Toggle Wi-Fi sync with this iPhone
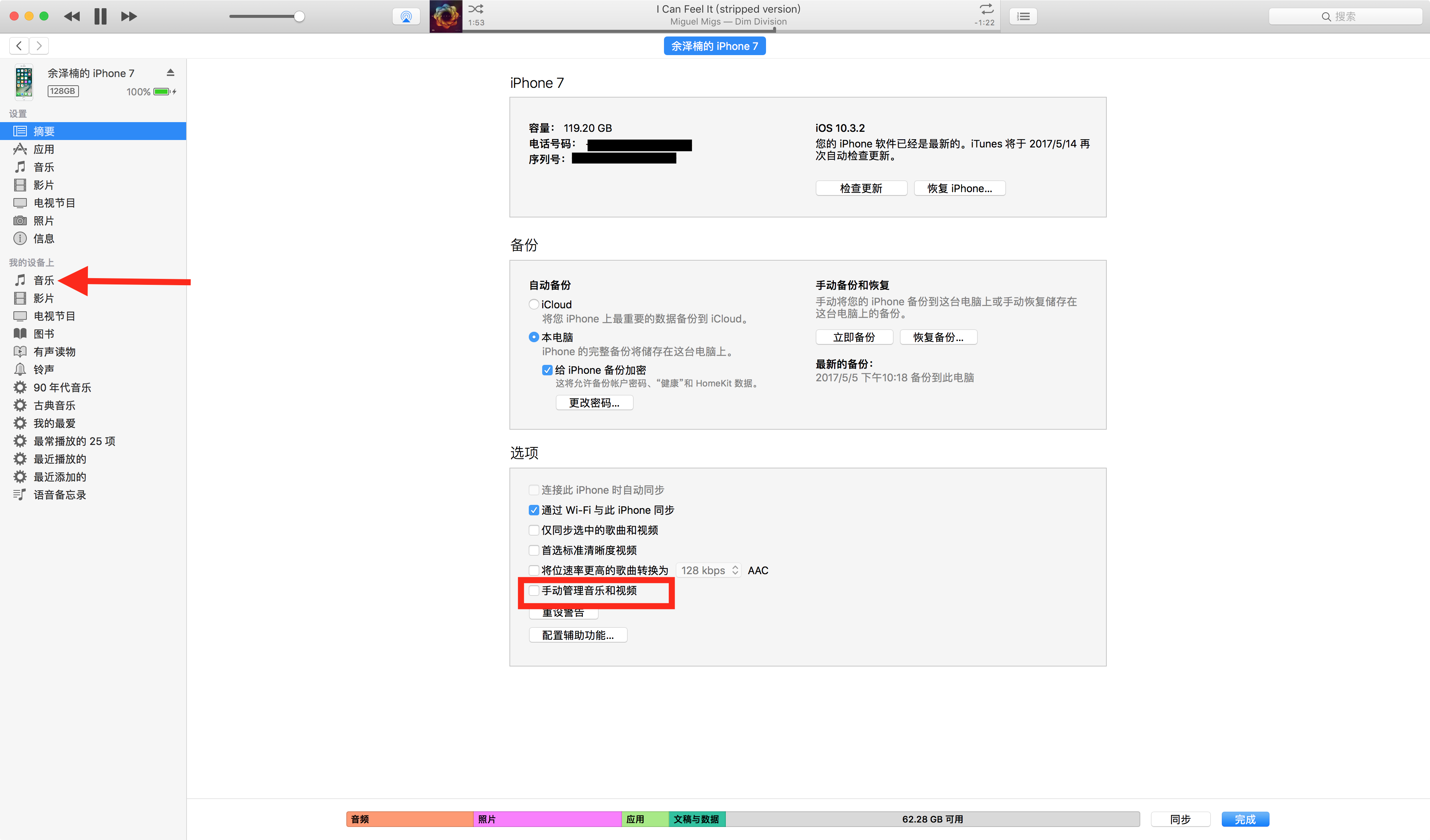1430x840 pixels. (x=533, y=510)
